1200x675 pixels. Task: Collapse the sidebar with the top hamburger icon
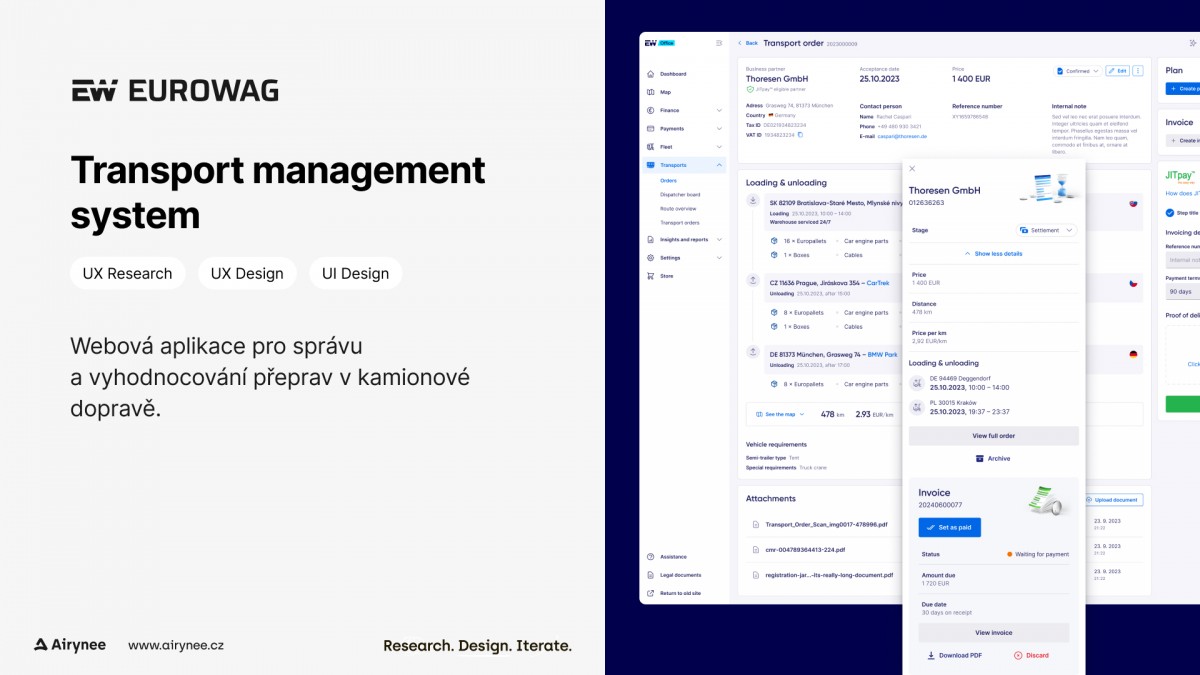point(719,43)
